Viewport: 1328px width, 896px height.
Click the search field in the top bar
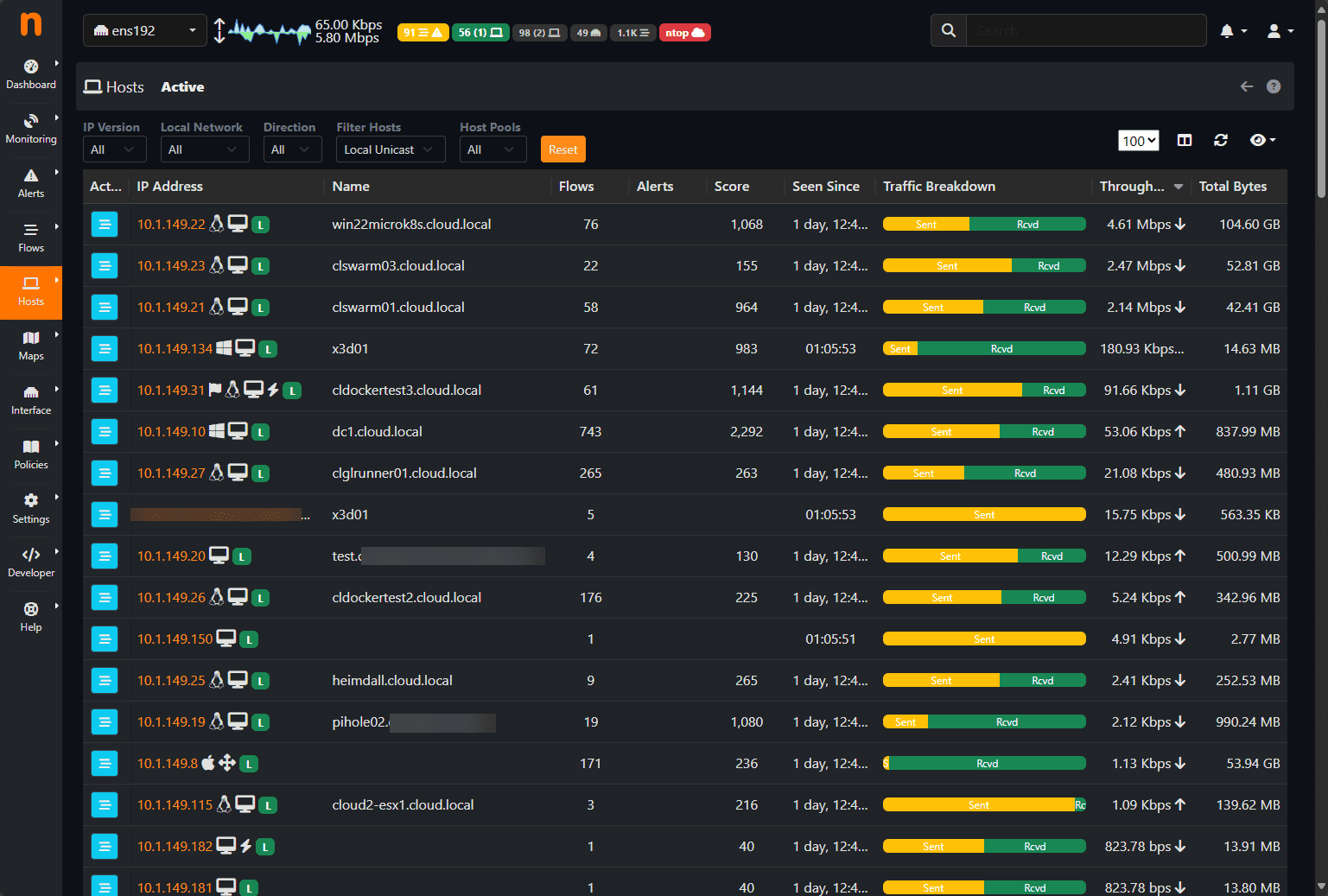point(1084,30)
